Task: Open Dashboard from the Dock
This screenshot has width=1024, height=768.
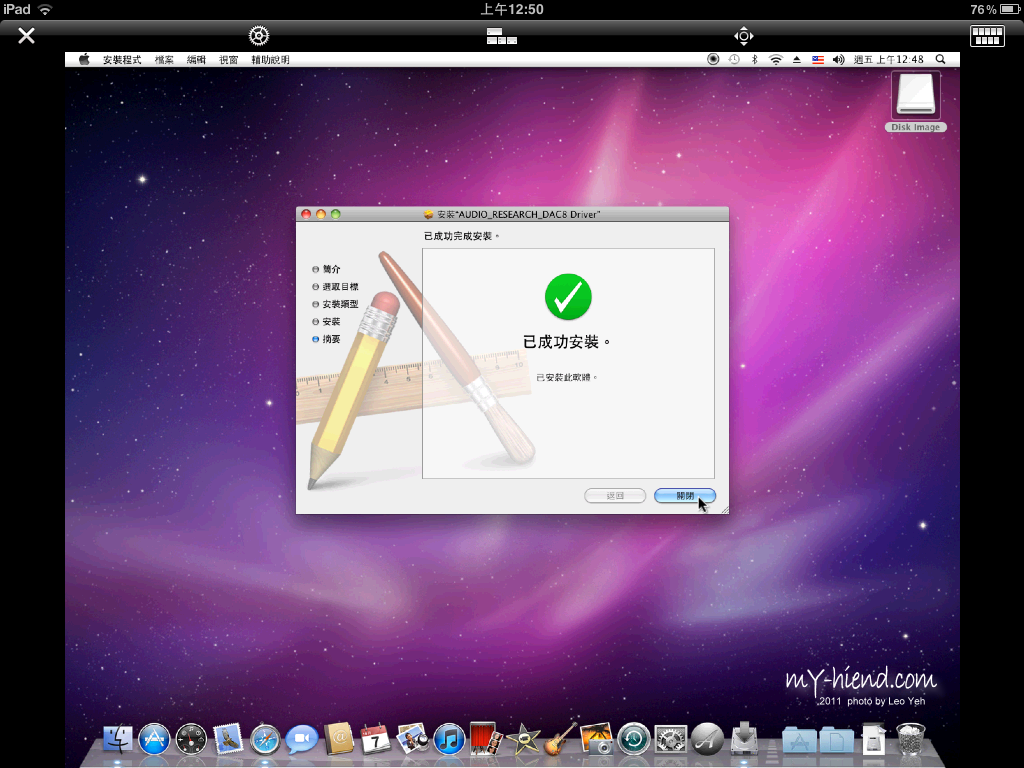Action: 191,739
